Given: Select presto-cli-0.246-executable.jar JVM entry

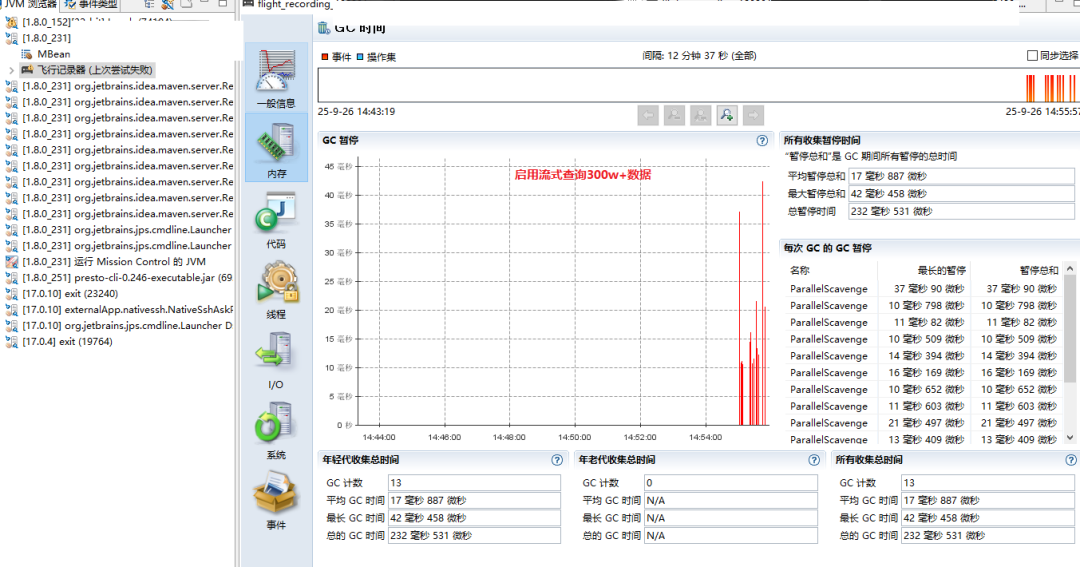Looking at the screenshot, I should pos(127,278).
